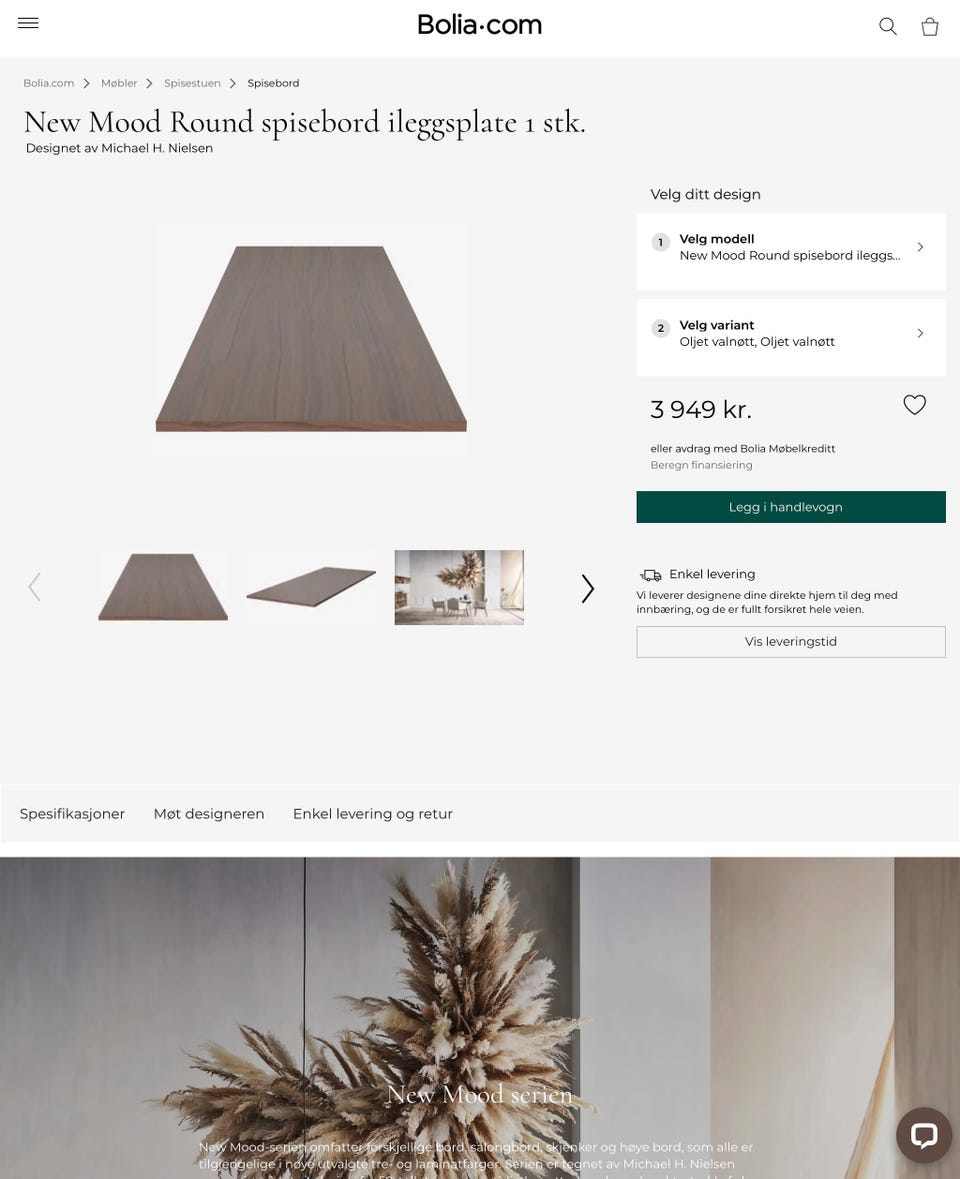Click the search magnifier icon

[888, 26]
